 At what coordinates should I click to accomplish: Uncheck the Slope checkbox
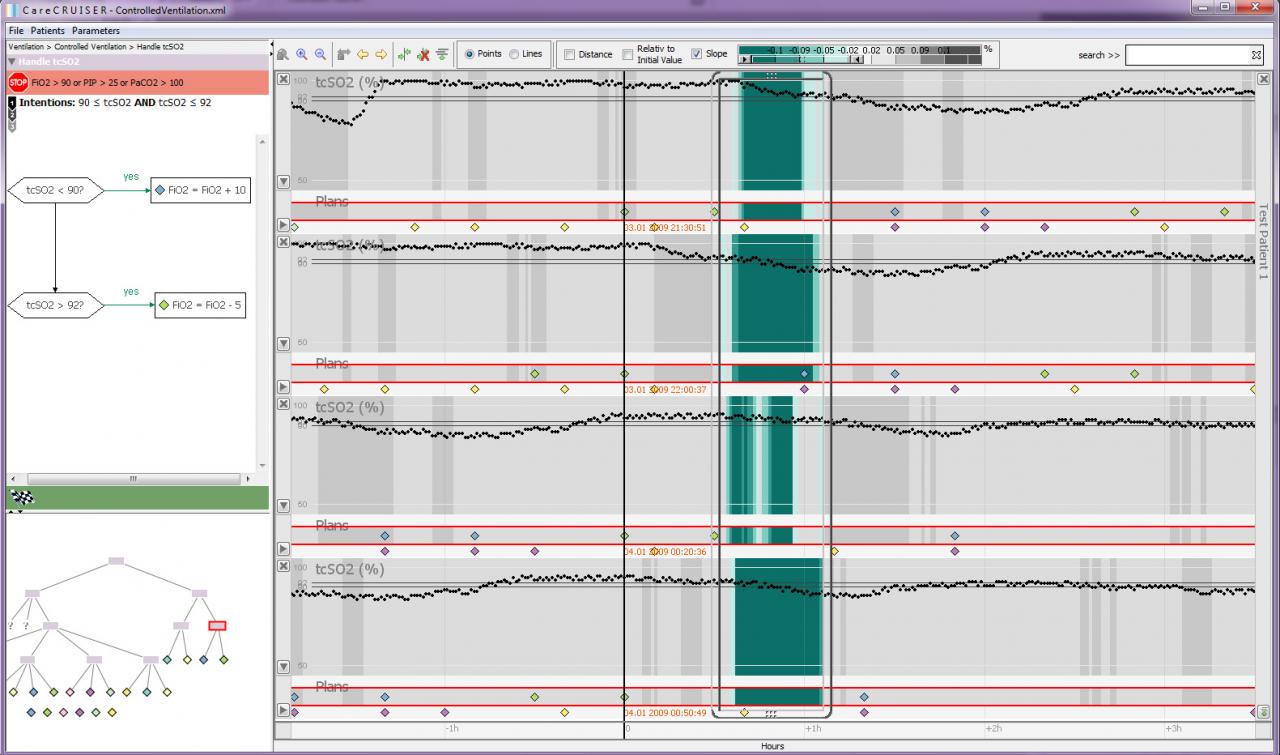[697, 54]
